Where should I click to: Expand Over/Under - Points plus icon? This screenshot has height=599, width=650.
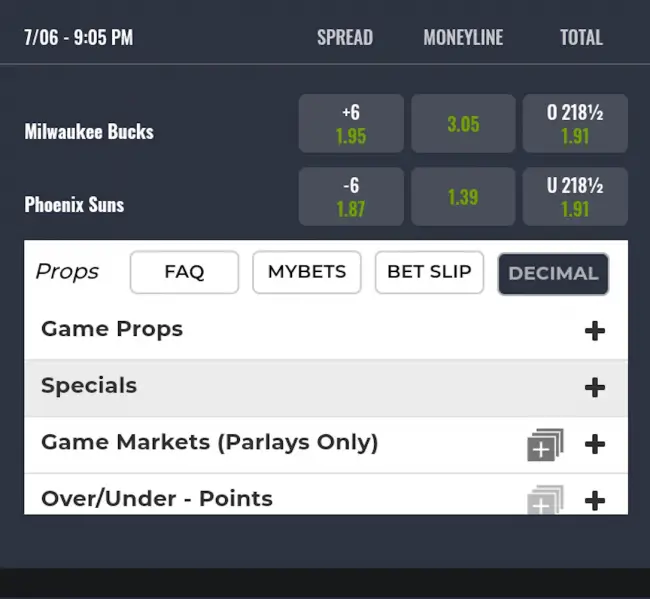click(595, 500)
